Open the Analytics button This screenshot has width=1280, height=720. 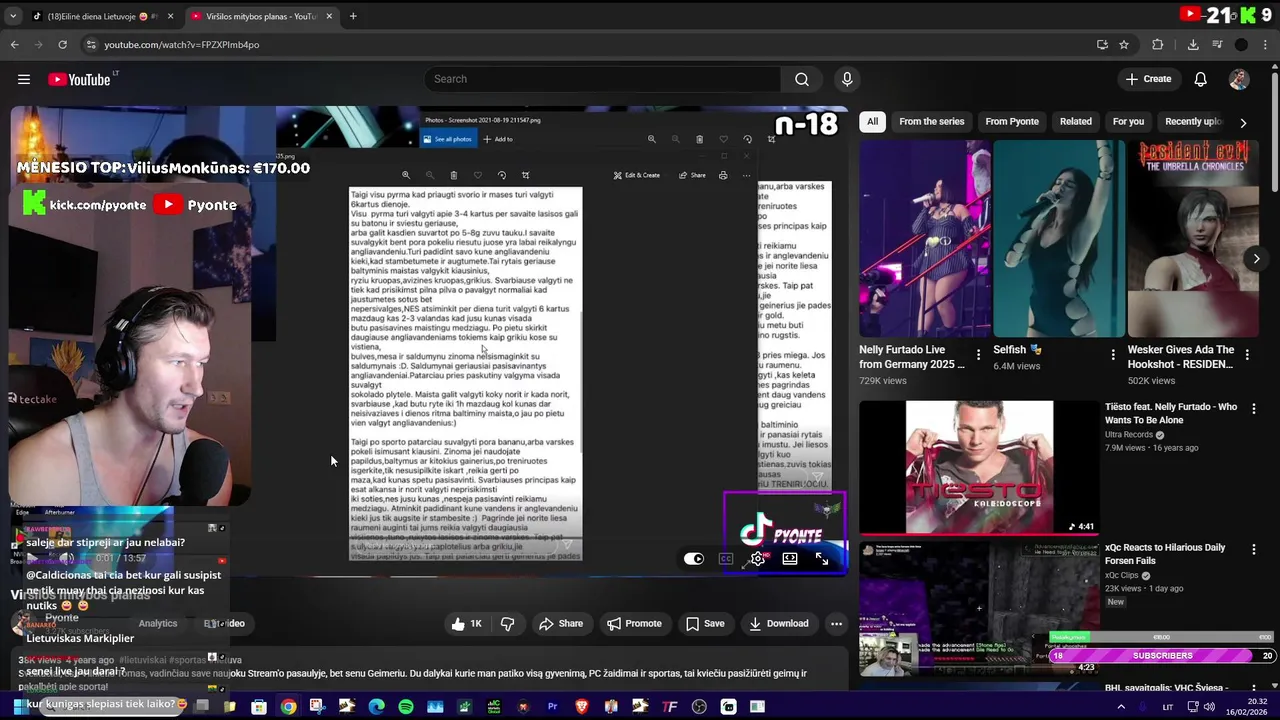pyautogui.click(x=157, y=623)
